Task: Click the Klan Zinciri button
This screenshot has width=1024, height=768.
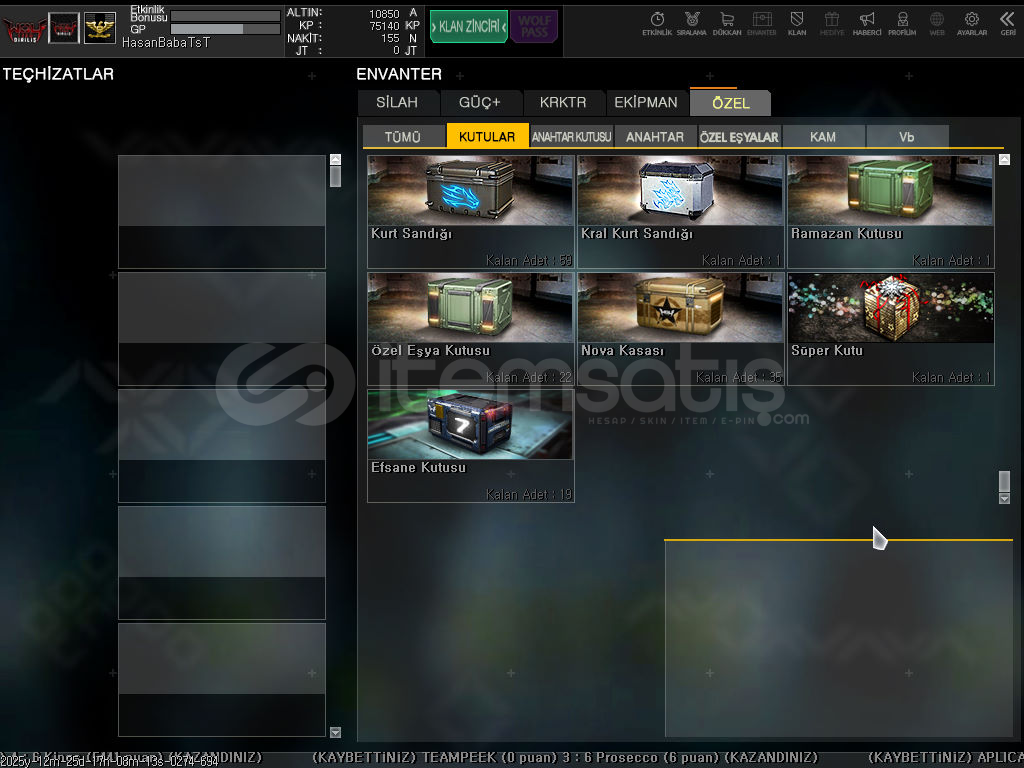Action: (468, 27)
